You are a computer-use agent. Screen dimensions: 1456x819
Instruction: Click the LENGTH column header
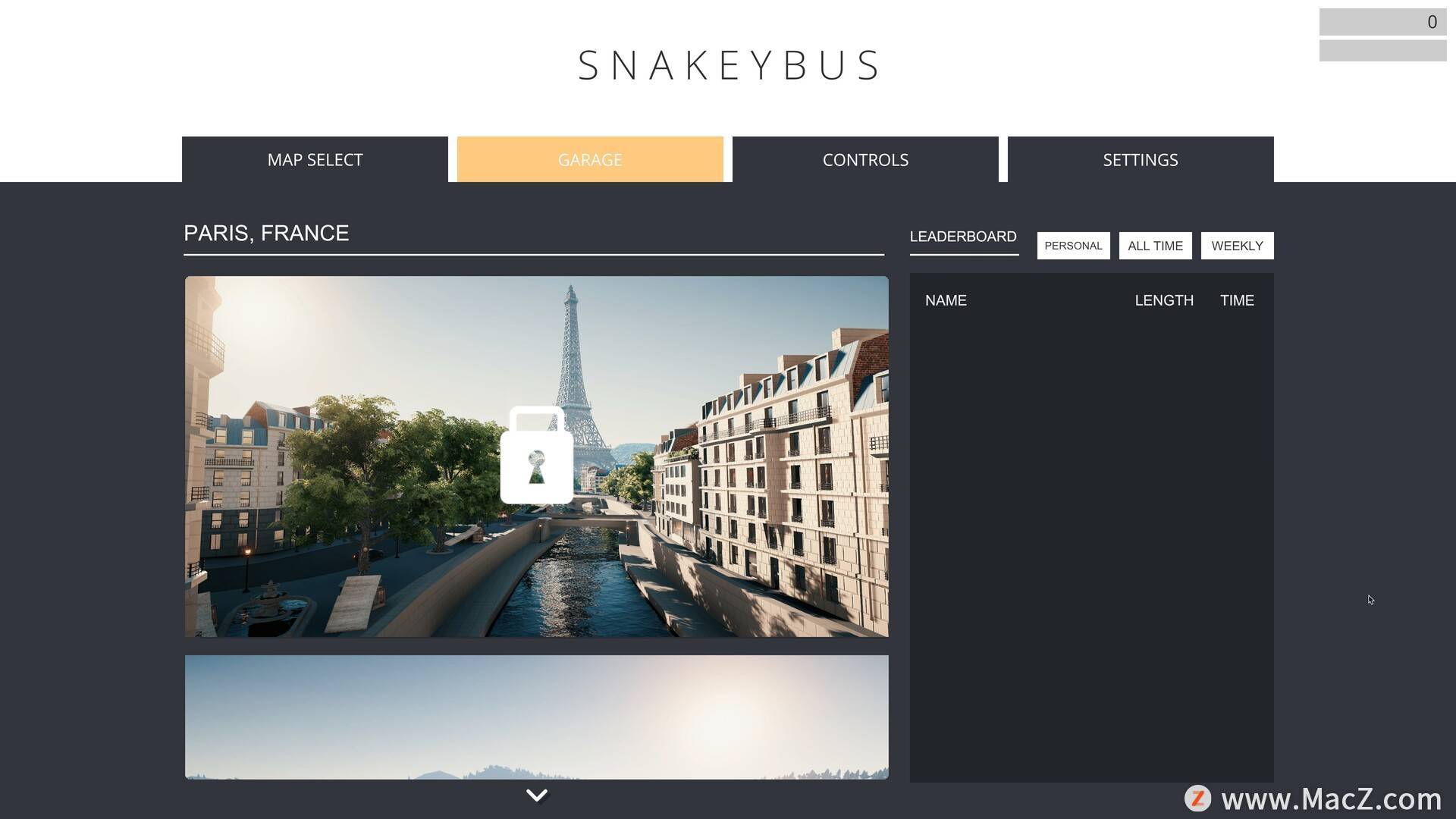(x=1163, y=300)
